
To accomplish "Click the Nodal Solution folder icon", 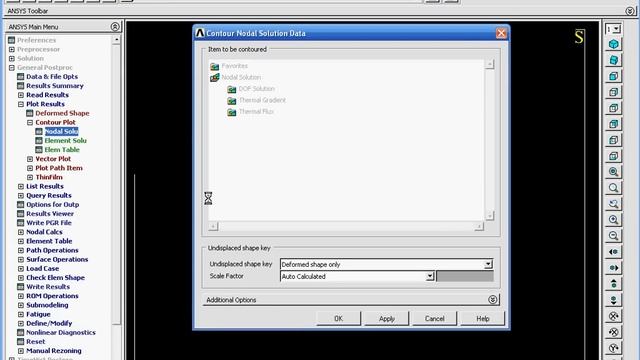I will 215,77.
